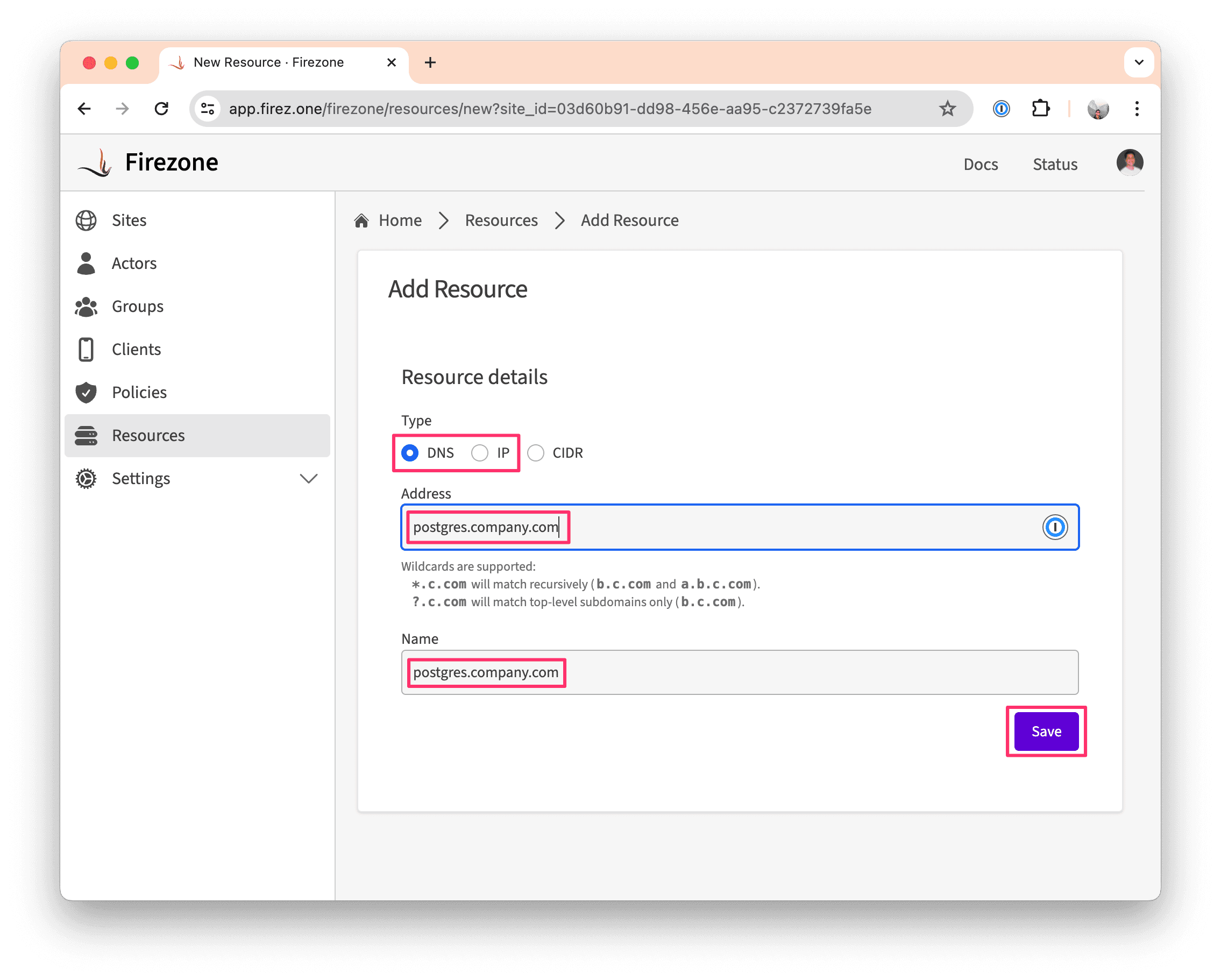1221x980 pixels.
Task: Open the Docs menu item
Action: point(980,163)
